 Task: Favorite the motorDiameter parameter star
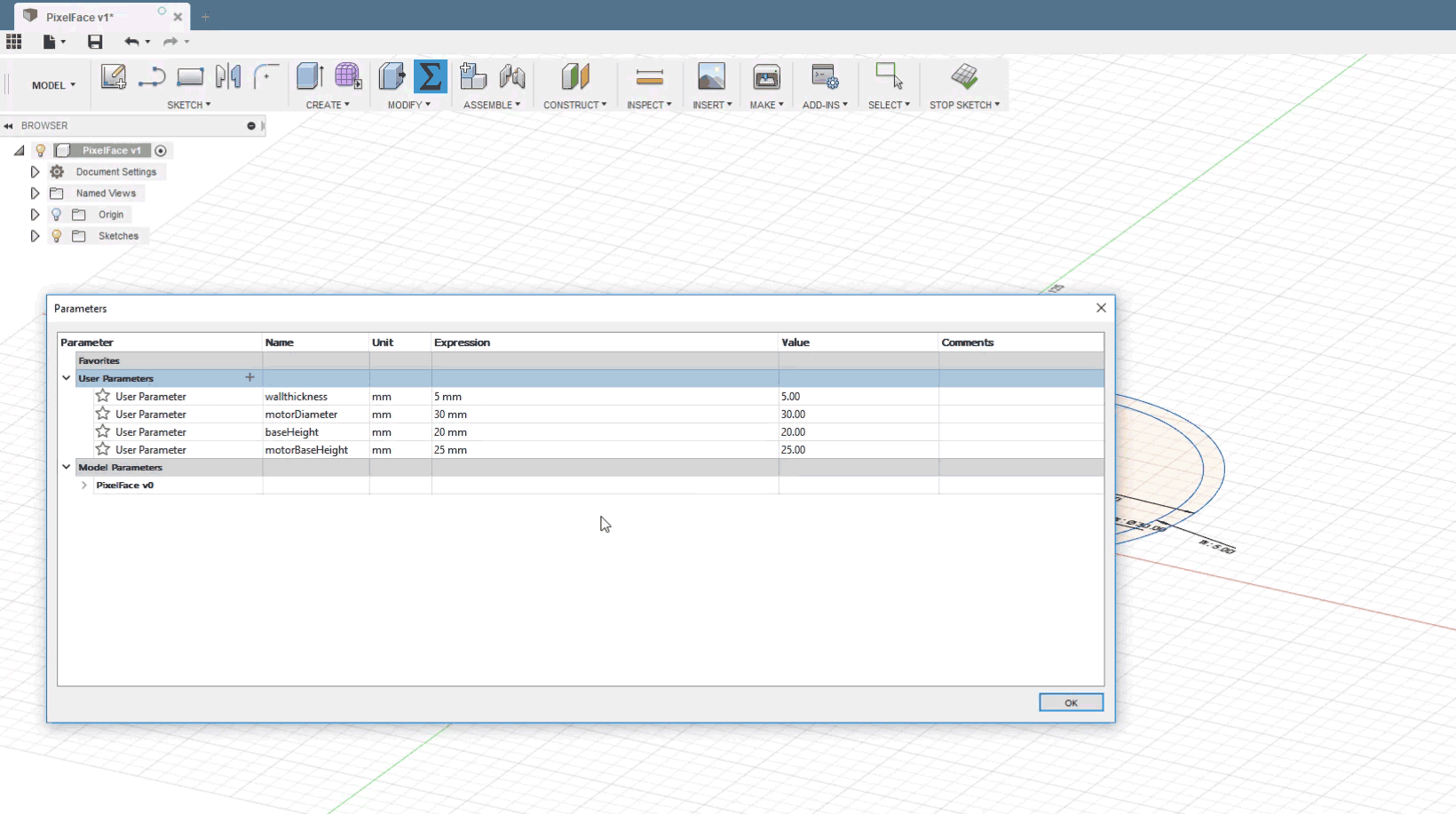[103, 414]
